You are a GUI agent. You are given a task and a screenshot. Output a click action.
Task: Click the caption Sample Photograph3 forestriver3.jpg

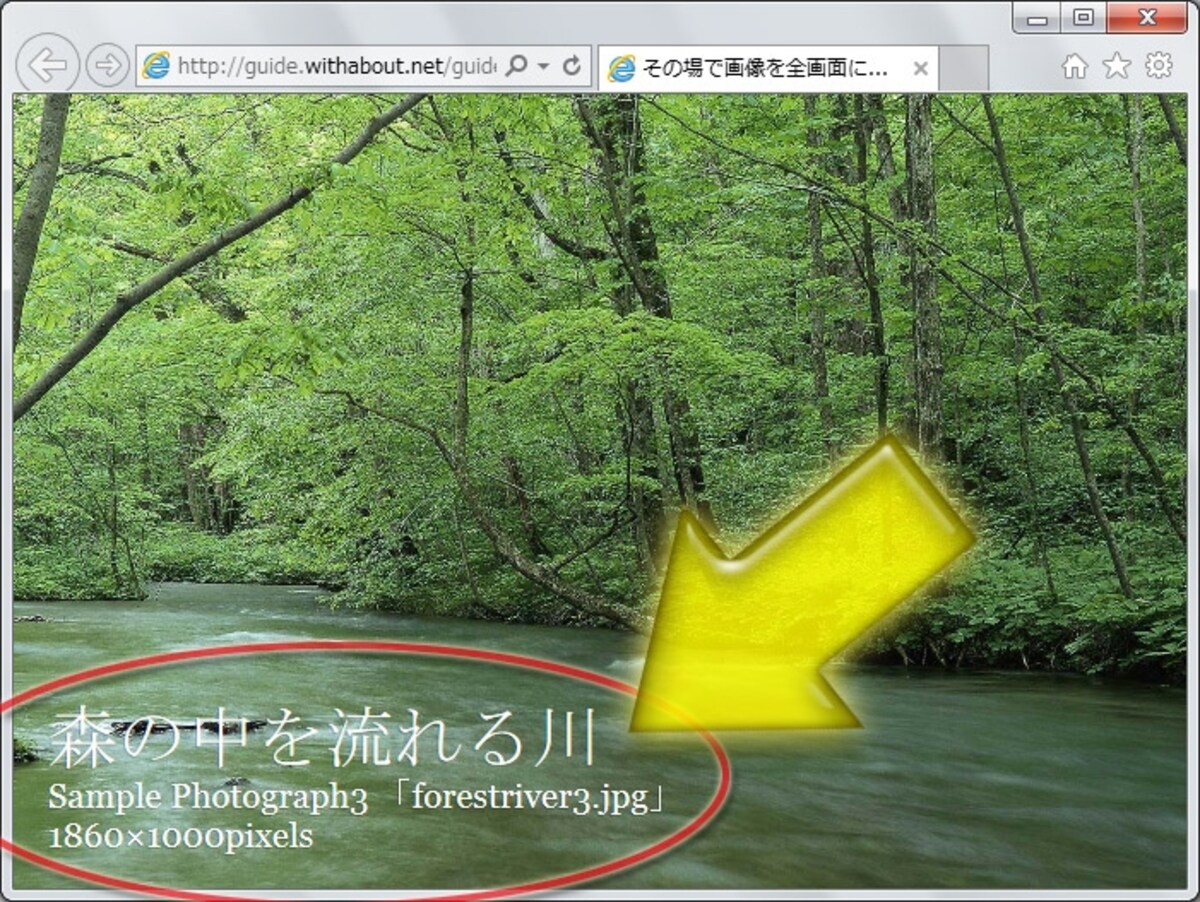coord(357,799)
